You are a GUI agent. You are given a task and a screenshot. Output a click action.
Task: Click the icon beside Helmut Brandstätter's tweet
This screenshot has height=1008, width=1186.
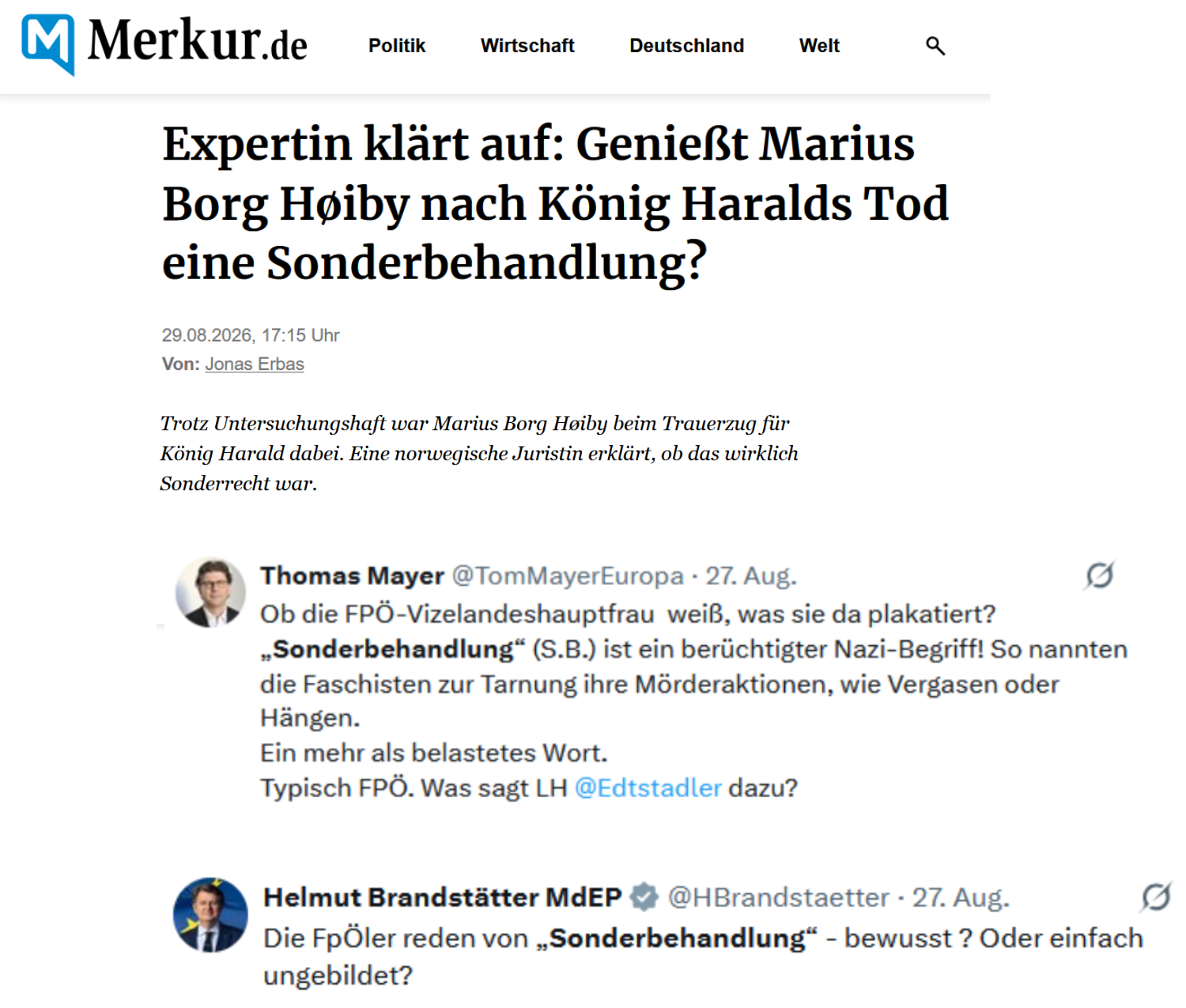click(x=1156, y=897)
